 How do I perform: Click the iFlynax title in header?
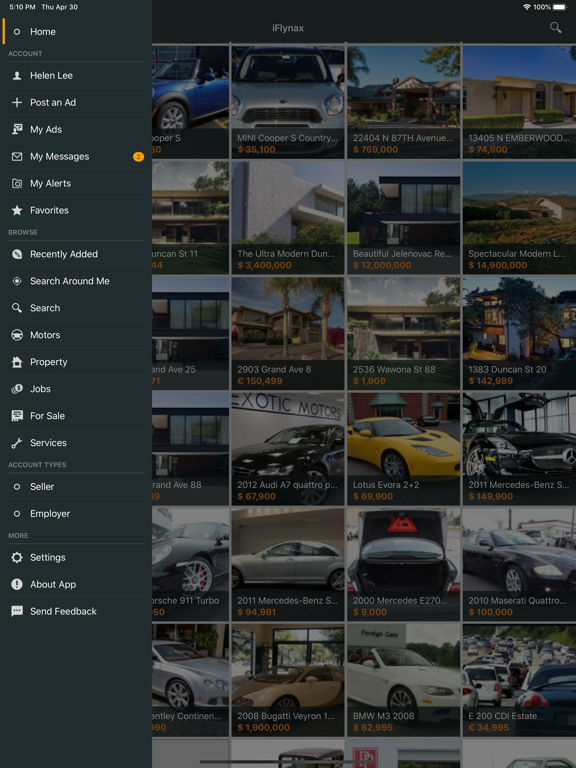288,28
